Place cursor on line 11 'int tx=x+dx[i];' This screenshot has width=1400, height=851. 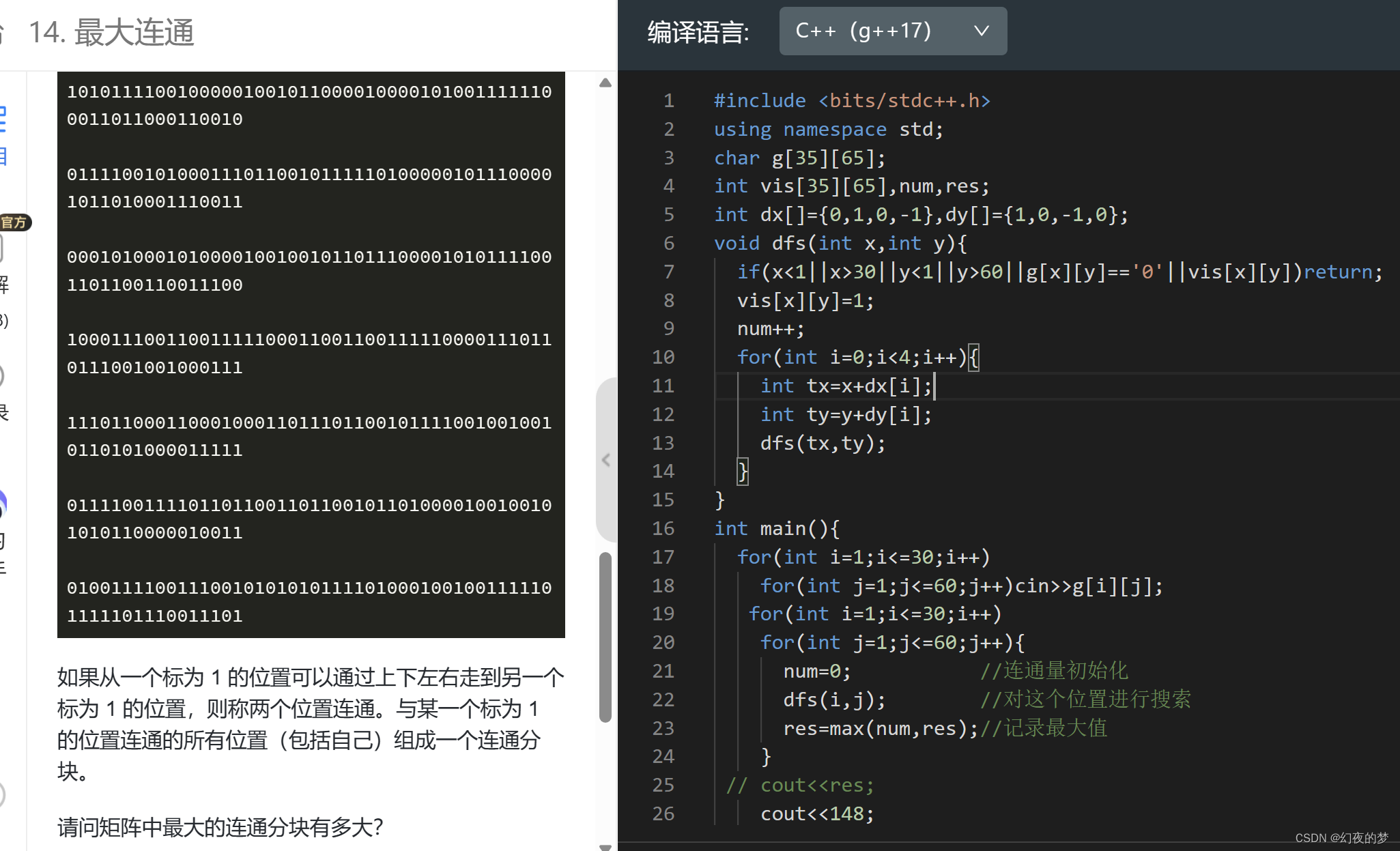pyautogui.click(x=846, y=386)
